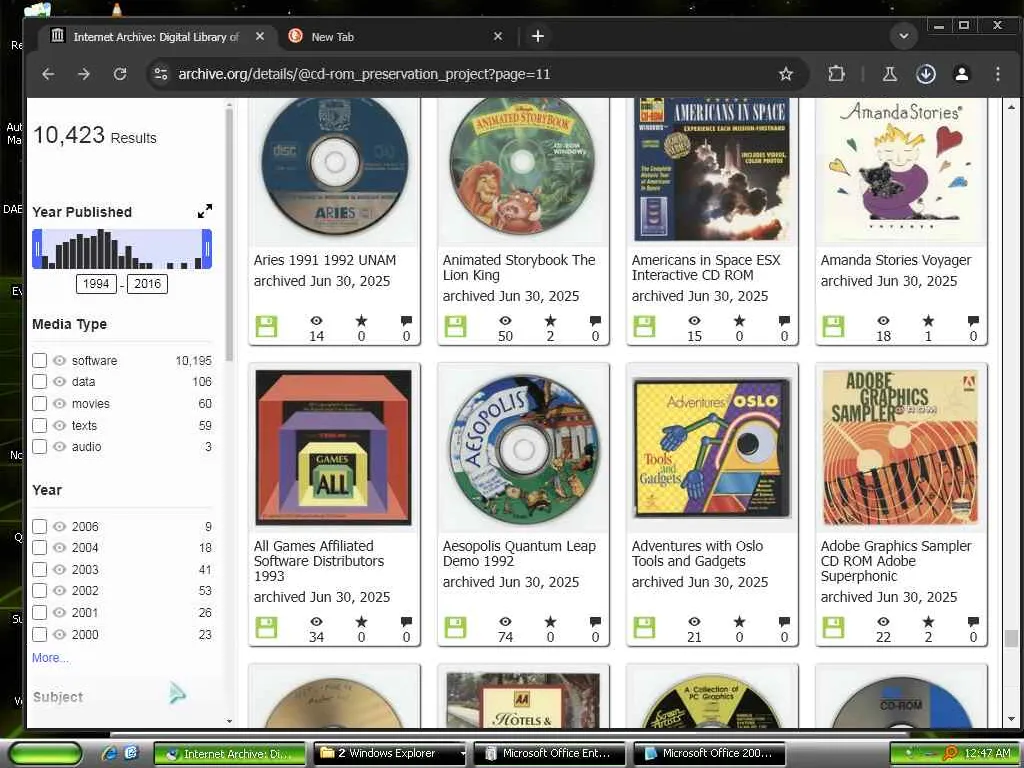Click left handle of Year Published slider

point(37,249)
